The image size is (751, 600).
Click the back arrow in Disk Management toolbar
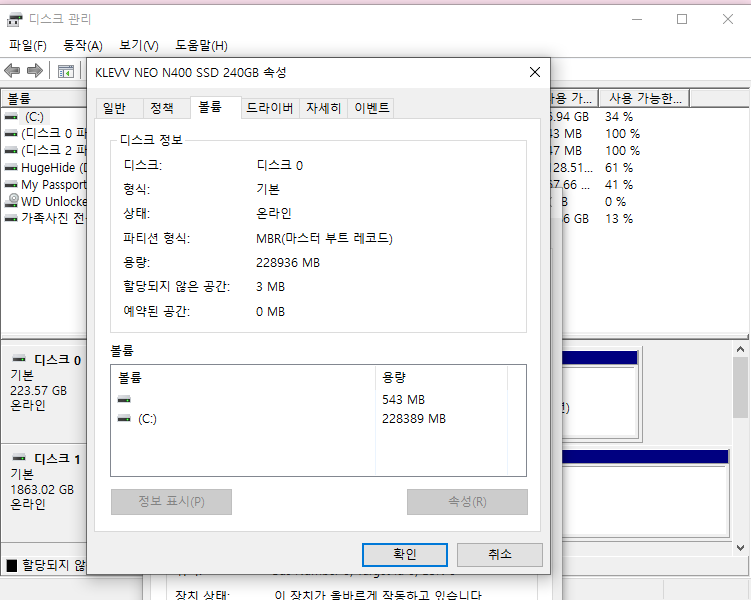(12, 71)
